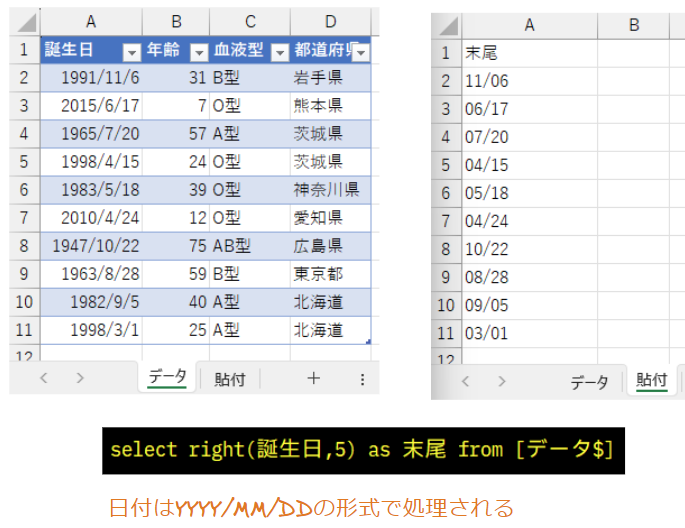
Task: Select column C header in left sheet
Action: (250, 21)
